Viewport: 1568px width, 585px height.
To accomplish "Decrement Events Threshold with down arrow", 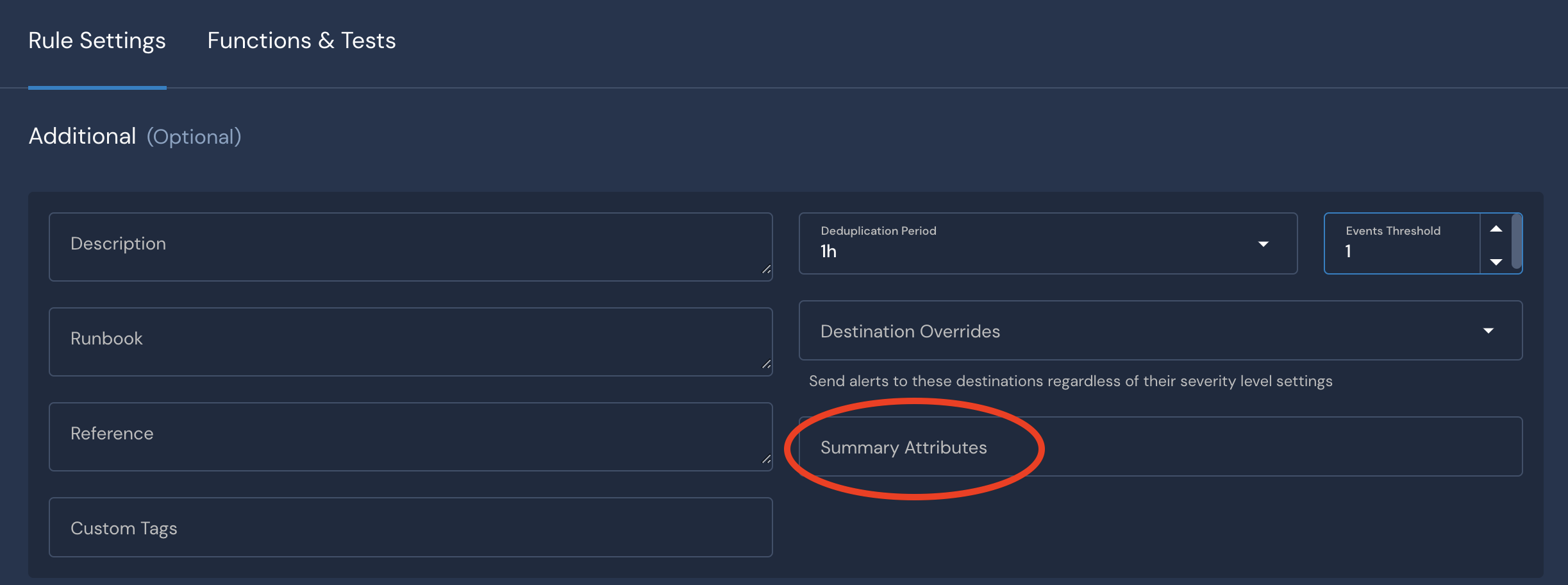I will click(1496, 262).
